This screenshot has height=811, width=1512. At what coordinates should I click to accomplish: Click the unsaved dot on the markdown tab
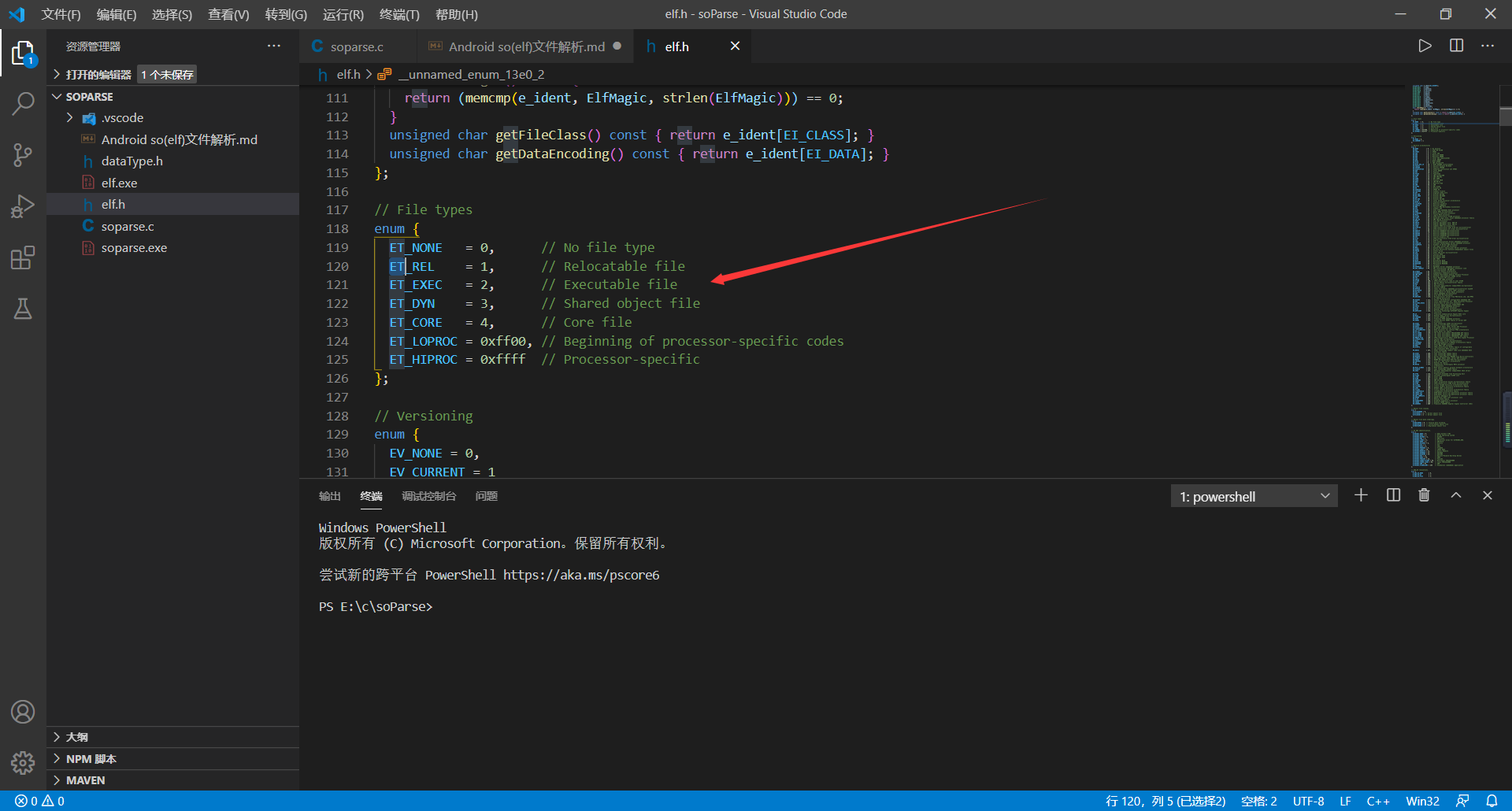click(617, 46)
